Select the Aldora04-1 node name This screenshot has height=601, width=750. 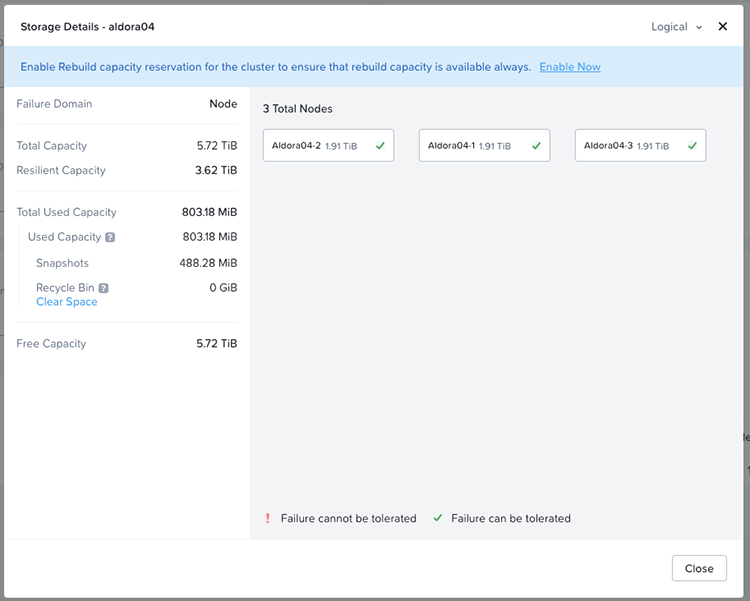point(451,146)
